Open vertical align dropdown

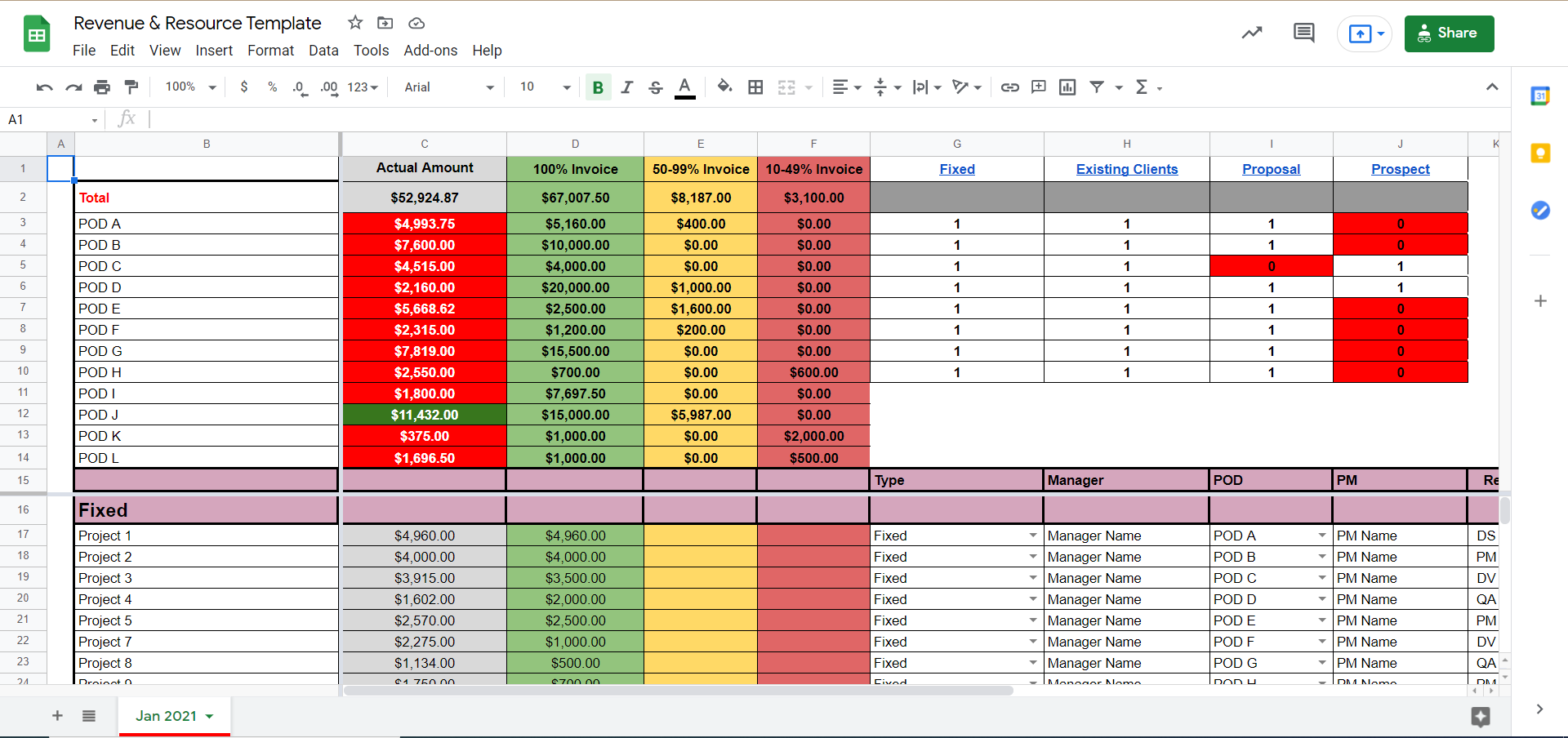coord(887,87)
